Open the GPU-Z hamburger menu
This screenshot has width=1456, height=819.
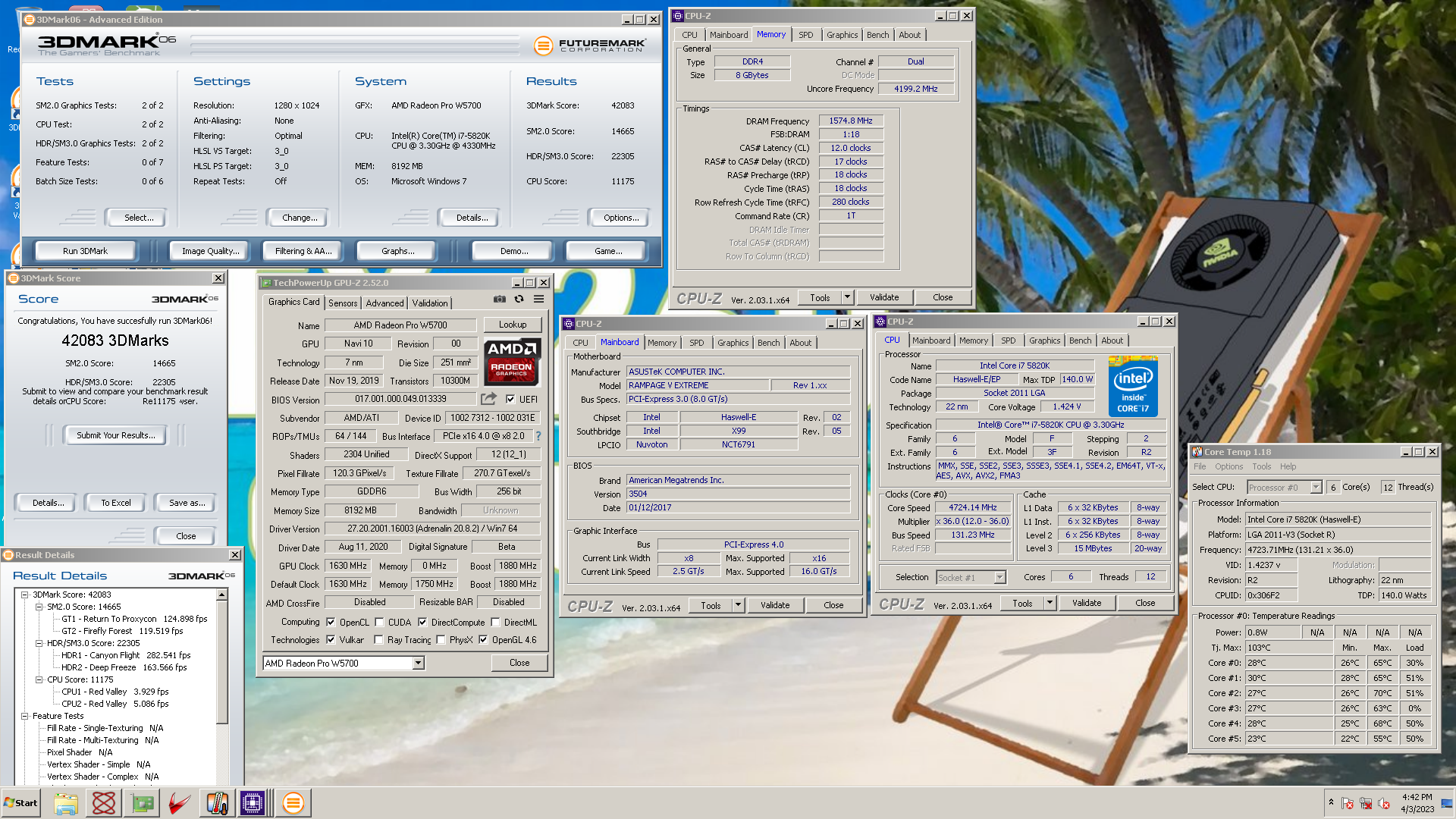(x=538, y=300)
